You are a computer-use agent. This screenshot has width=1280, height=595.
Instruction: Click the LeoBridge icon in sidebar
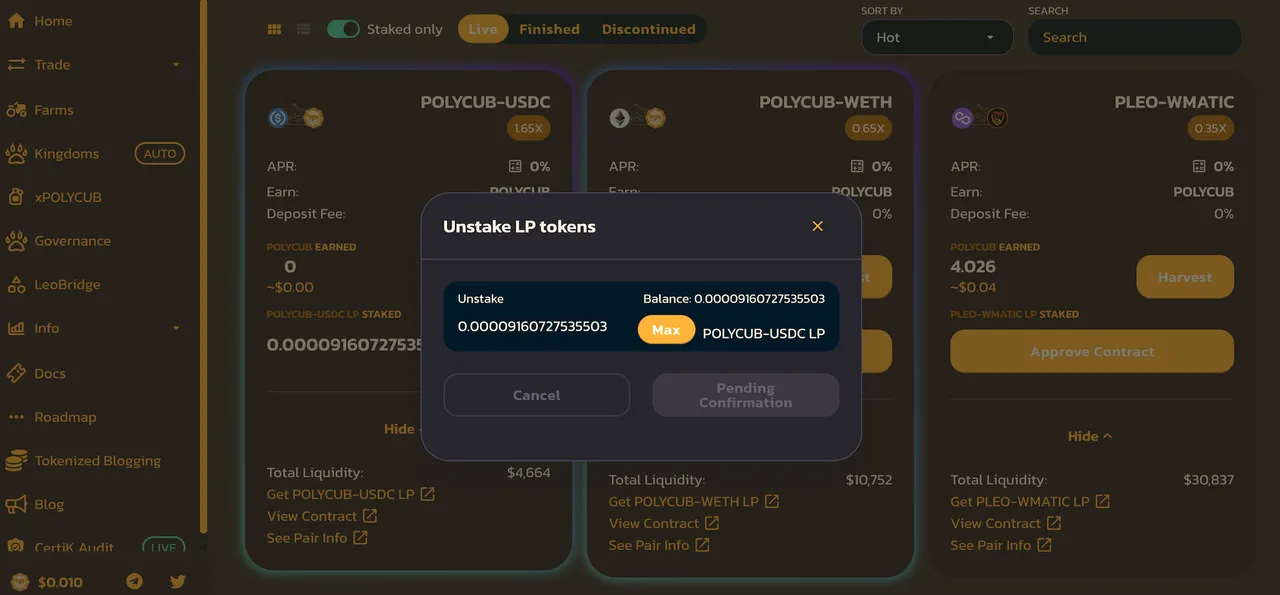coord(16,284)
